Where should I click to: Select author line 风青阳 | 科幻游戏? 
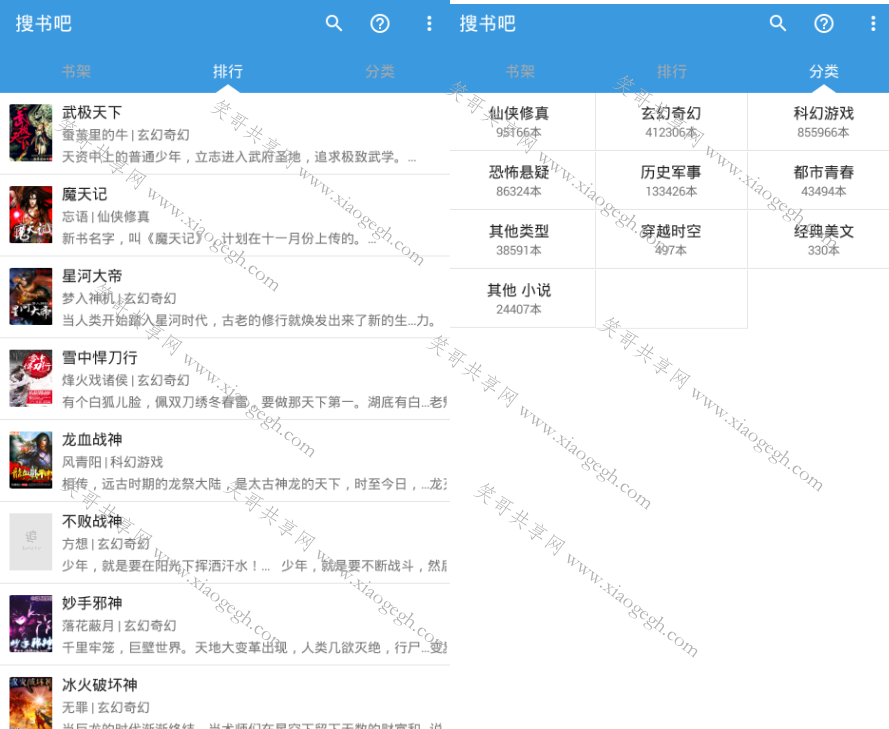point(112,462)
